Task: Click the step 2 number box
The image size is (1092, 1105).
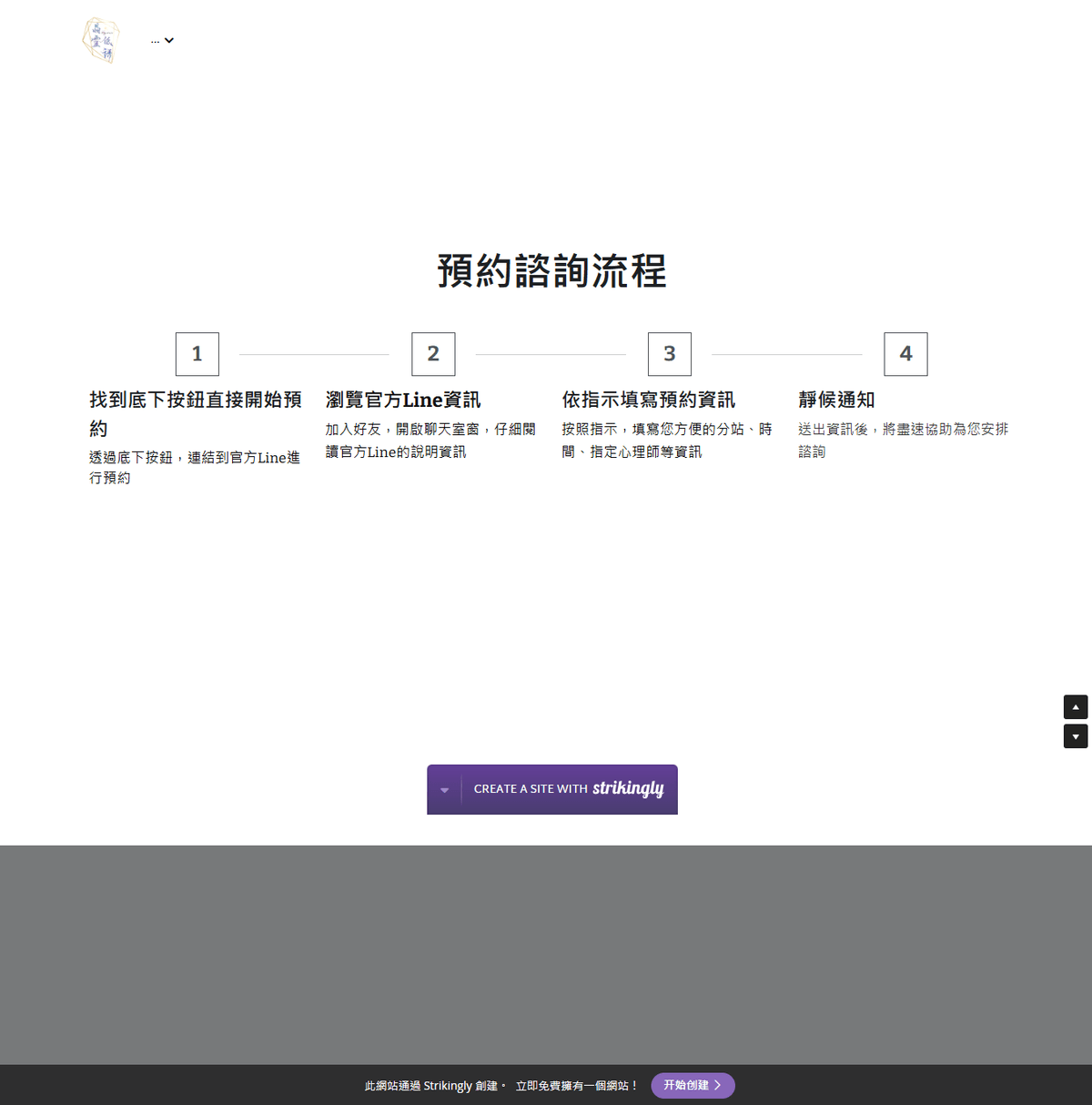Action: tap(433, 354)
